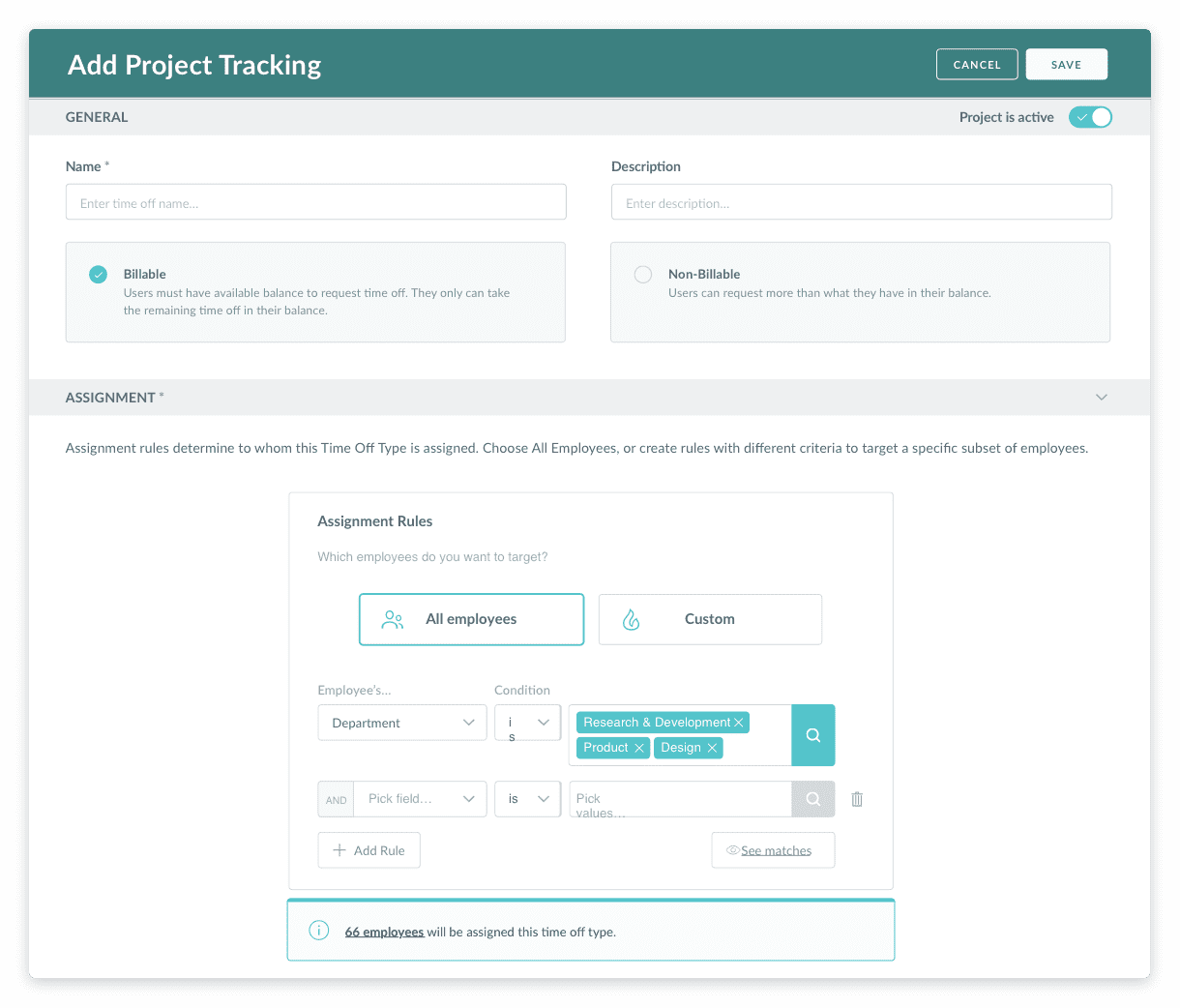Save the project tracking entry
Screen dimensions: 1180x1008
[x=1066, y=64]
